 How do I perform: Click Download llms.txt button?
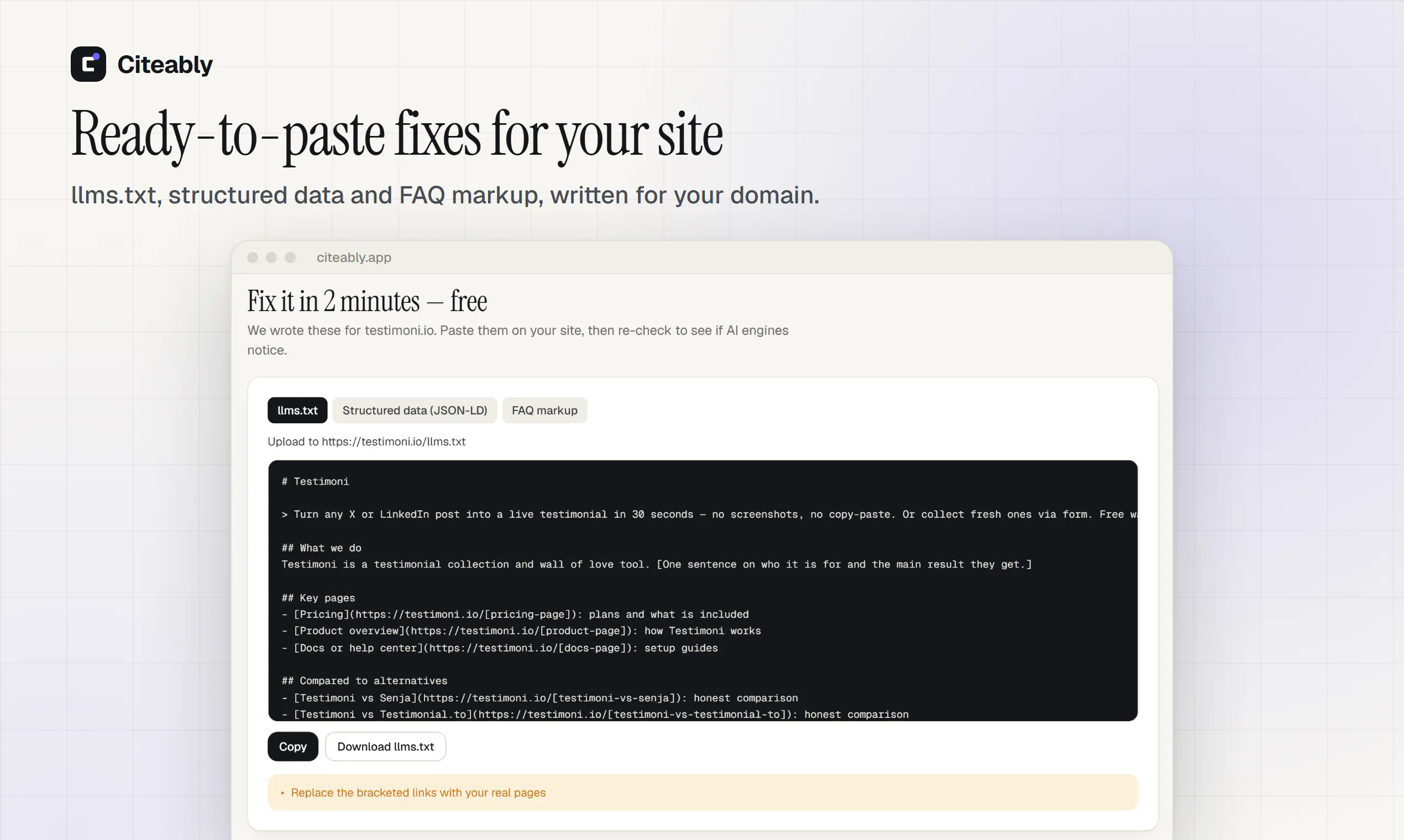coord(385,747)
